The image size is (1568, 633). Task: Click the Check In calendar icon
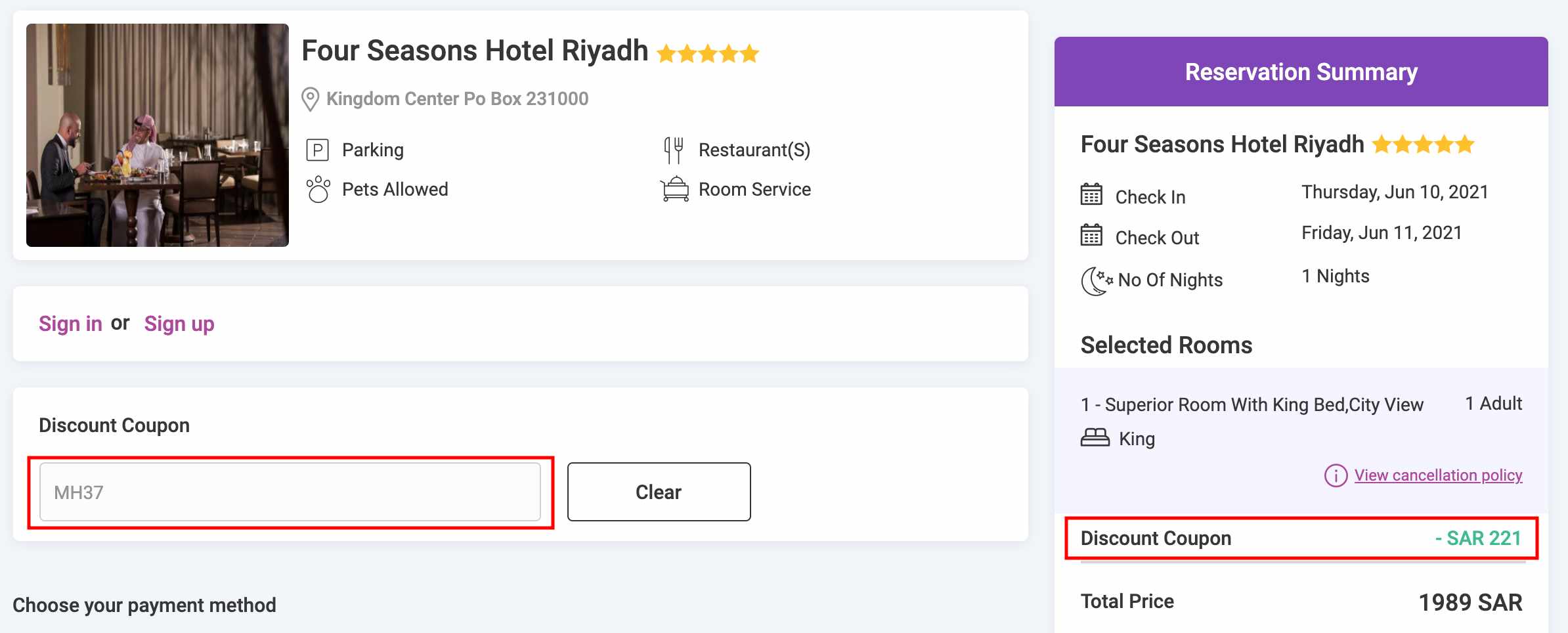[1092, 195]
